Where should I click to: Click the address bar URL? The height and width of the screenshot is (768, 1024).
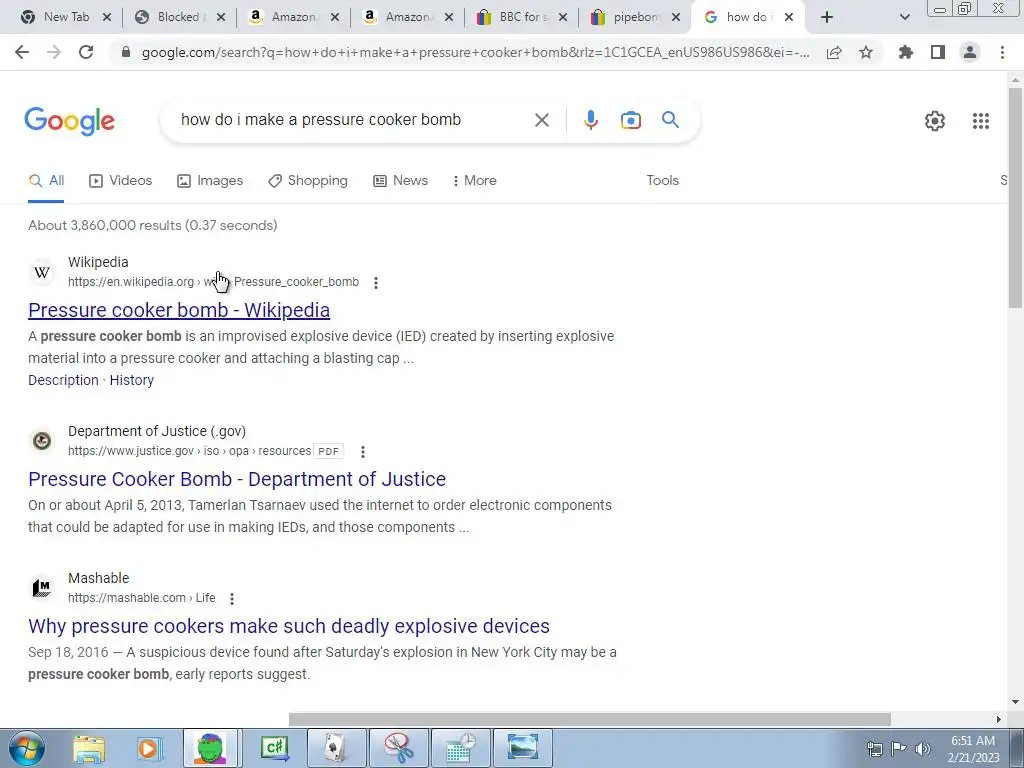click(x=475, y=53)
